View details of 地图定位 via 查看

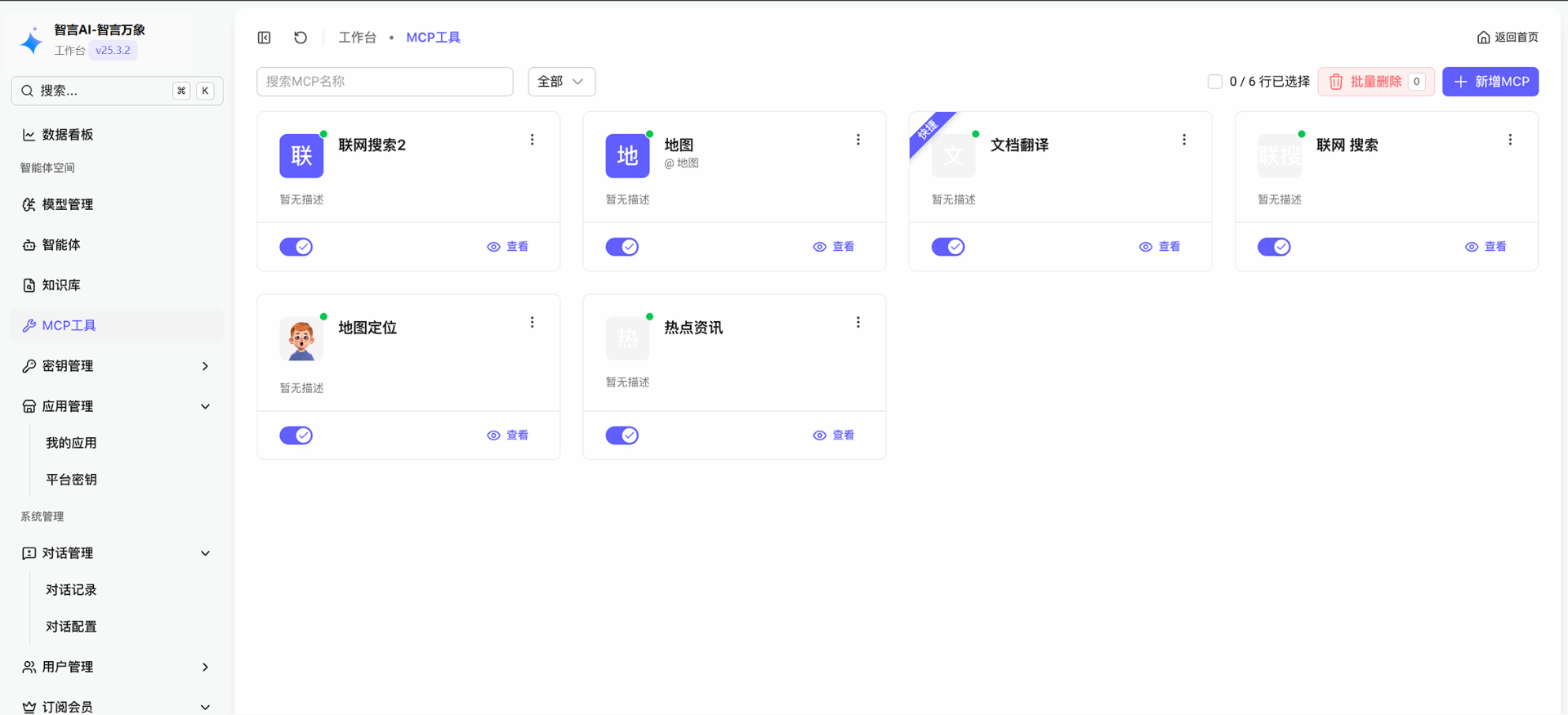pos(508,436)
